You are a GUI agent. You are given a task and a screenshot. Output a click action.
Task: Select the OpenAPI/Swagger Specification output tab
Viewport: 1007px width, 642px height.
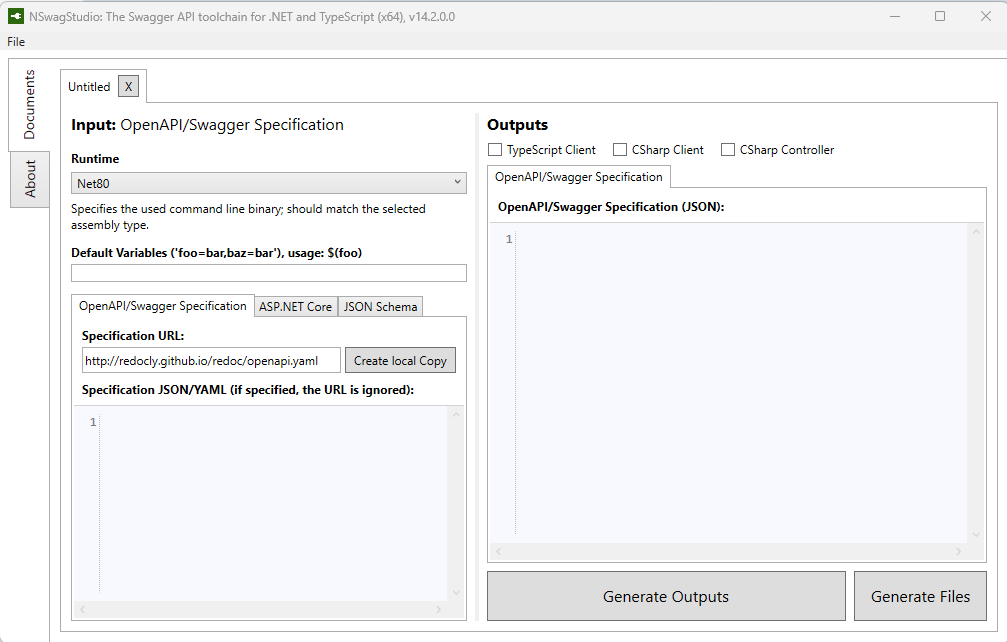579,177
